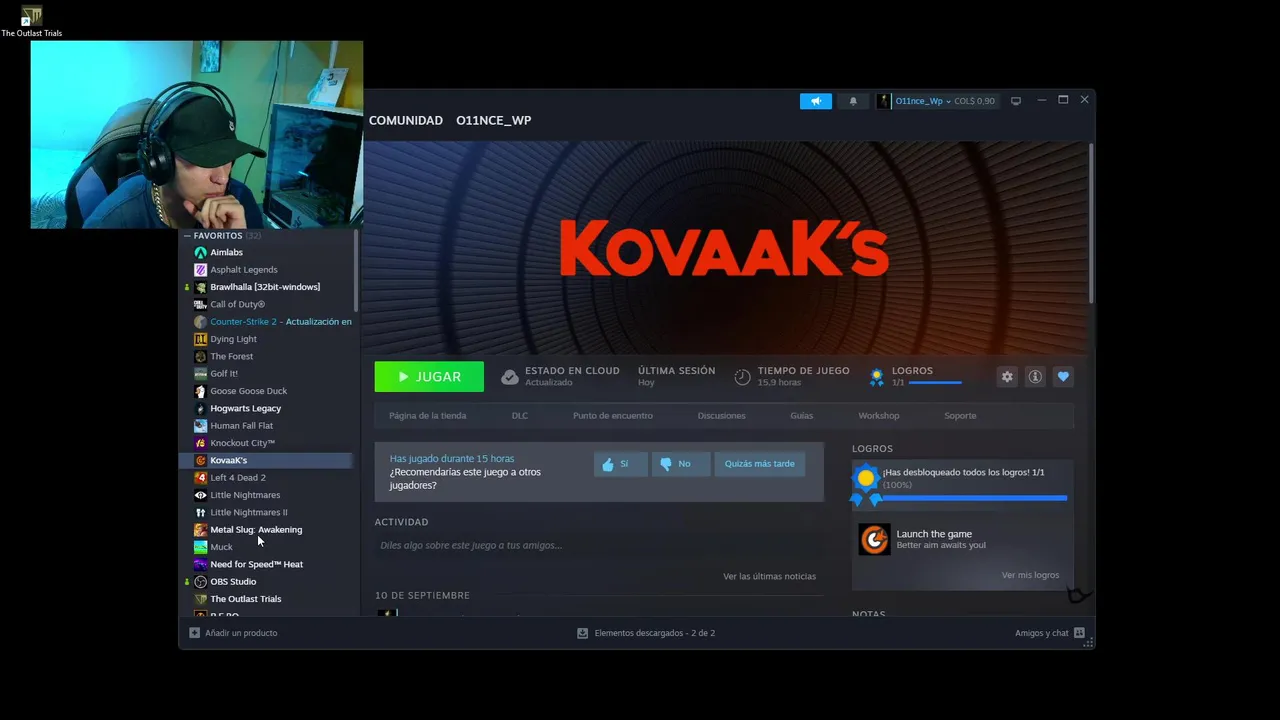
Task: Select Call of Duty icon in library
Action: point(200,305)
